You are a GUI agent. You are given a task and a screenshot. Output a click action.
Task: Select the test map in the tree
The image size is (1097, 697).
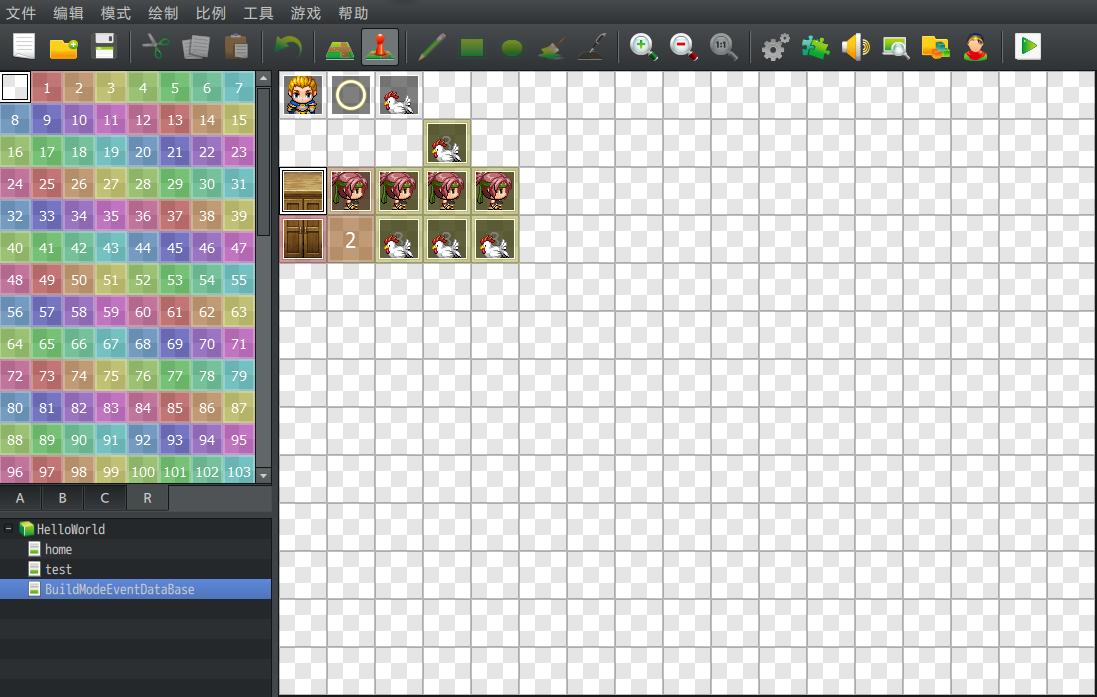[x=58, y=569]
